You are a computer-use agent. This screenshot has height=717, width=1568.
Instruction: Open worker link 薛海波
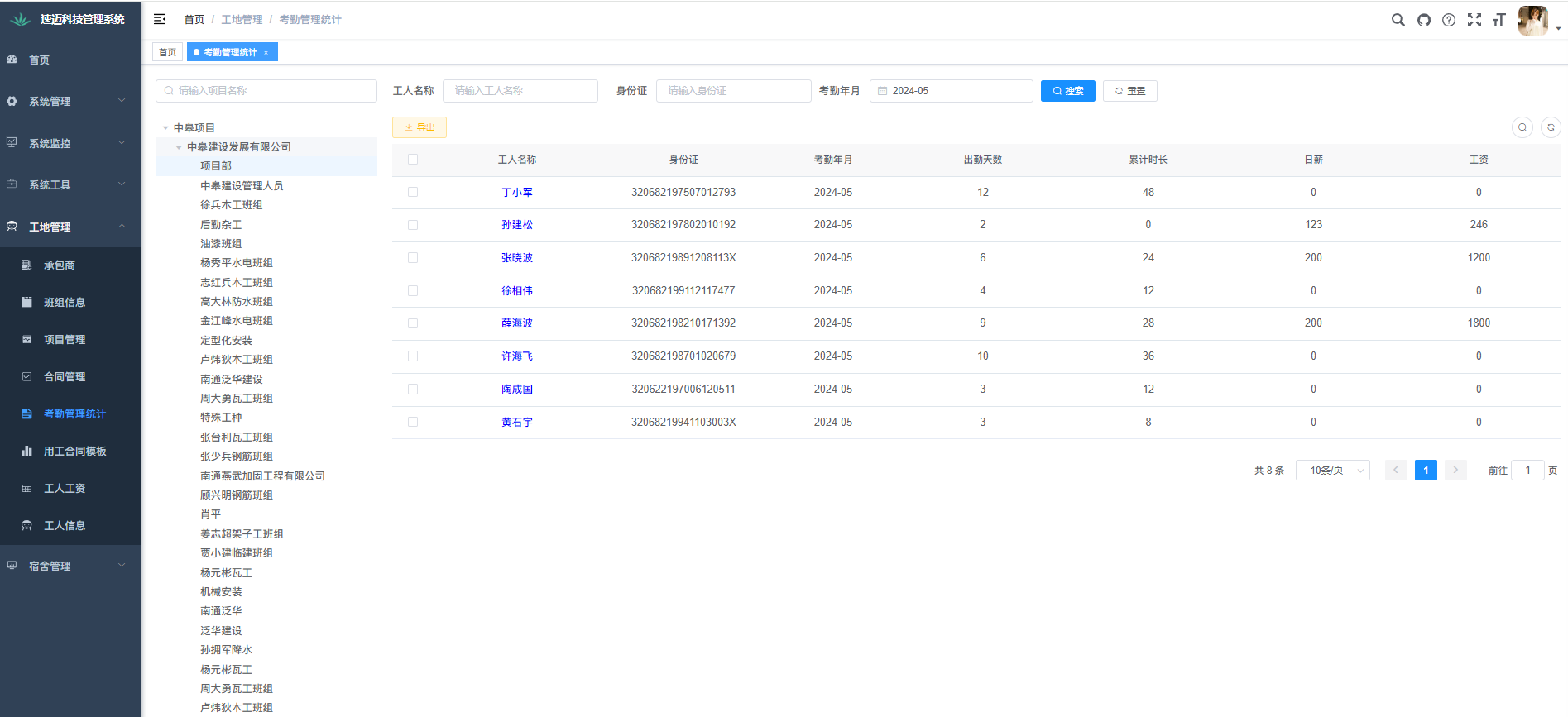tap(517, 323)
